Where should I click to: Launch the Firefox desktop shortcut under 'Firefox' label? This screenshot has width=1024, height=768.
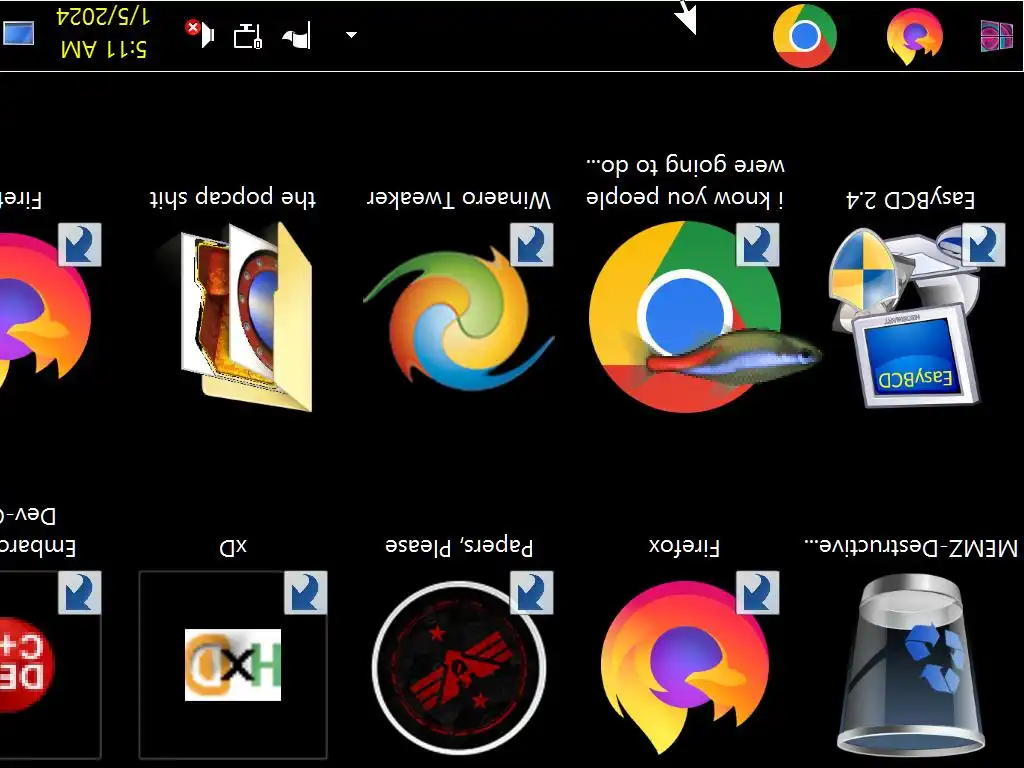point(685,665)
